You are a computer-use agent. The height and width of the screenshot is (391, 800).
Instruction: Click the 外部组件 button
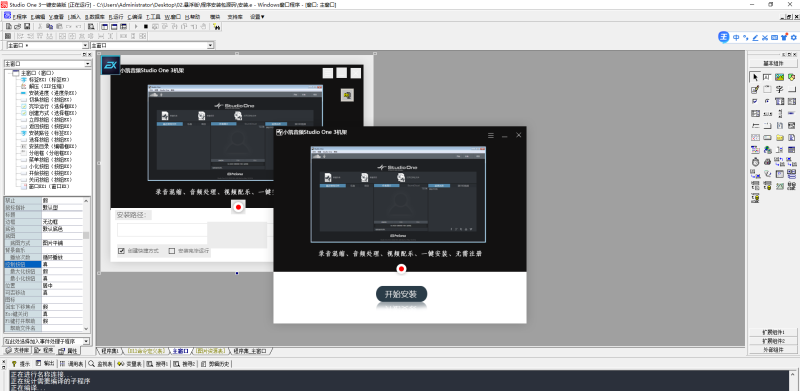(x=773, y=350)
